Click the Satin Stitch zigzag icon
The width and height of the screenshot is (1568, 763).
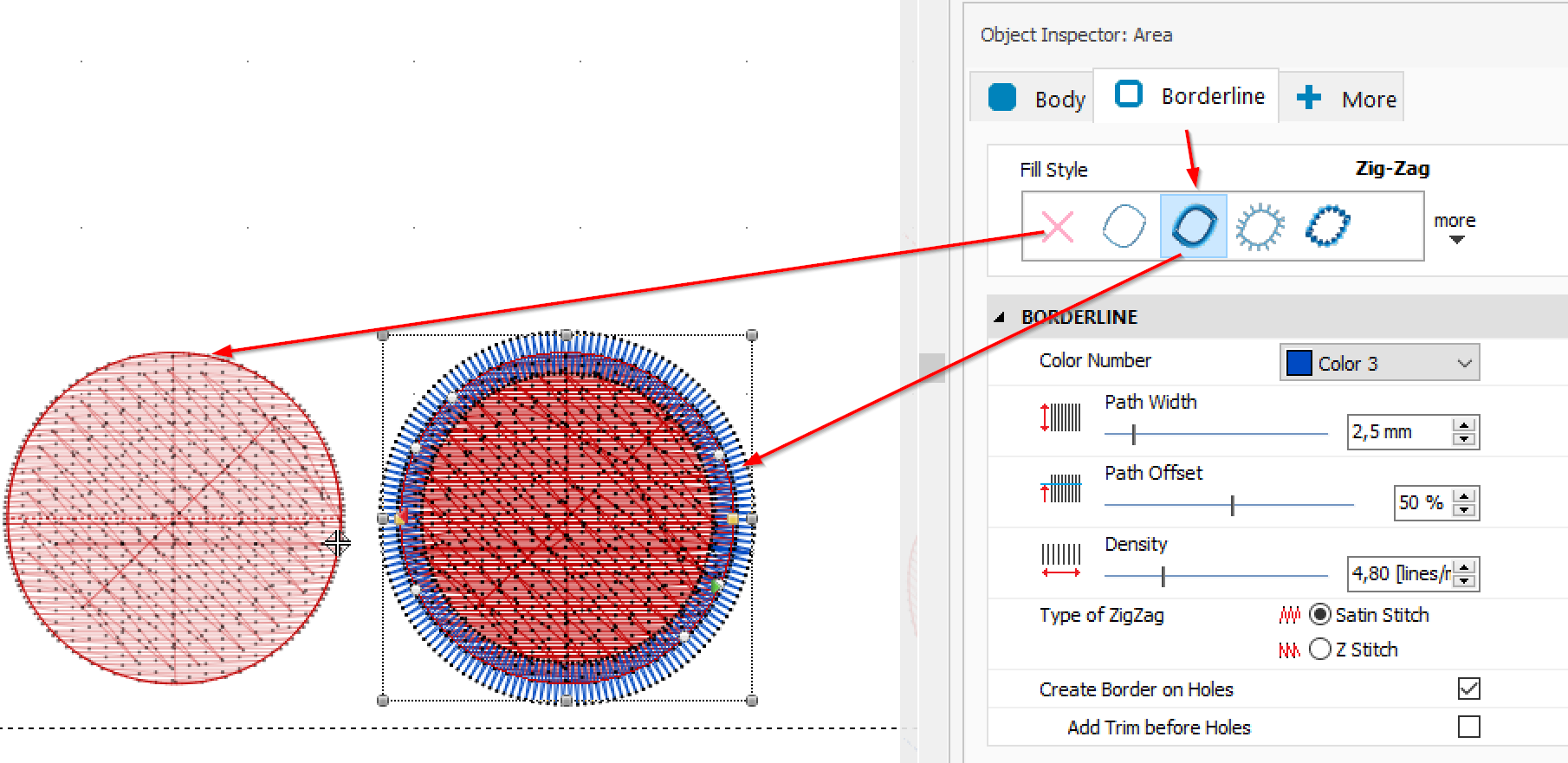coord(1290,615)
